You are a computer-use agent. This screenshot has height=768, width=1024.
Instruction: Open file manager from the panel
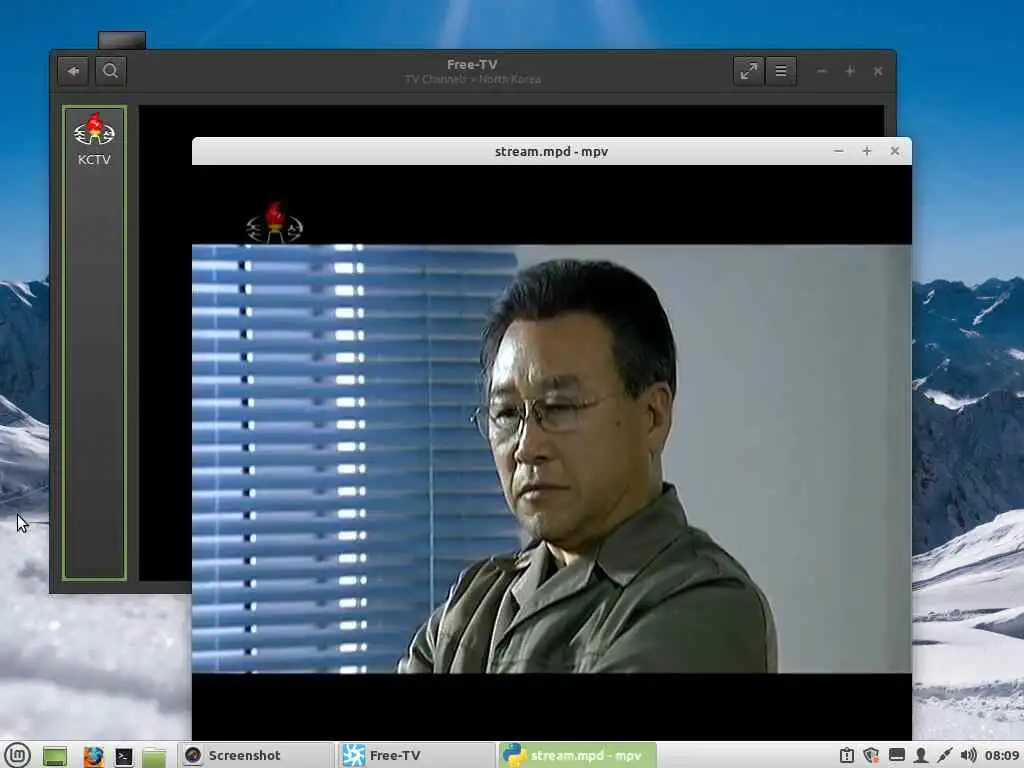(x=155, y=756)
